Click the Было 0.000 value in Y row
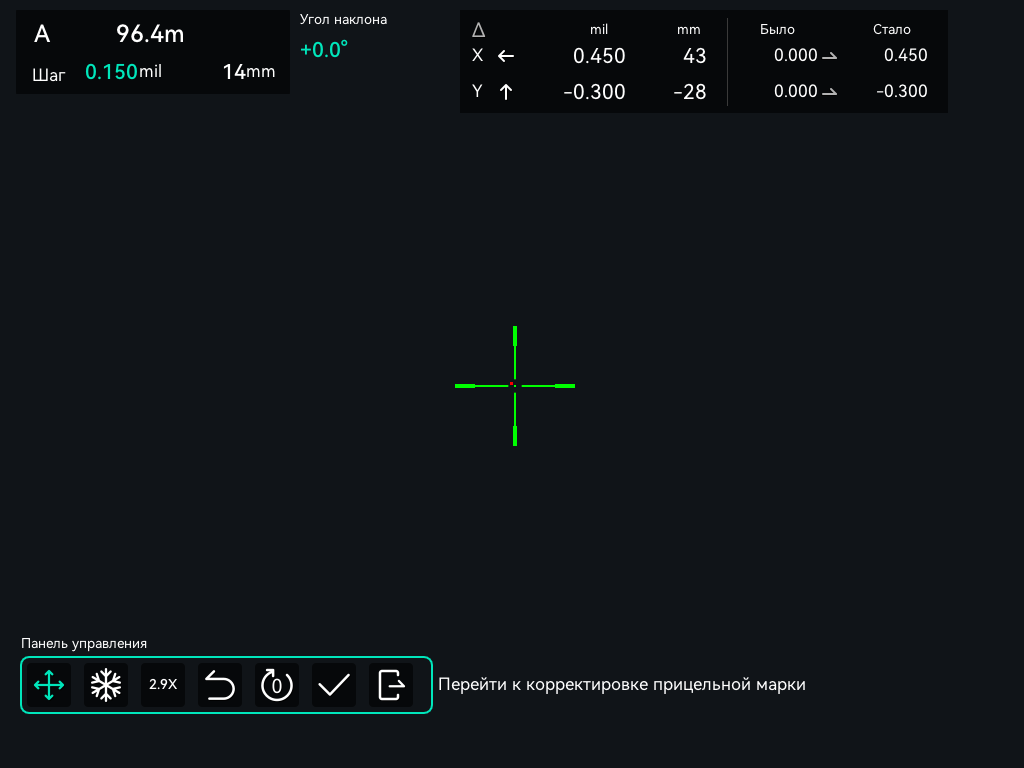This screenshot has height=768, width=1024. (x=795, y=91)
